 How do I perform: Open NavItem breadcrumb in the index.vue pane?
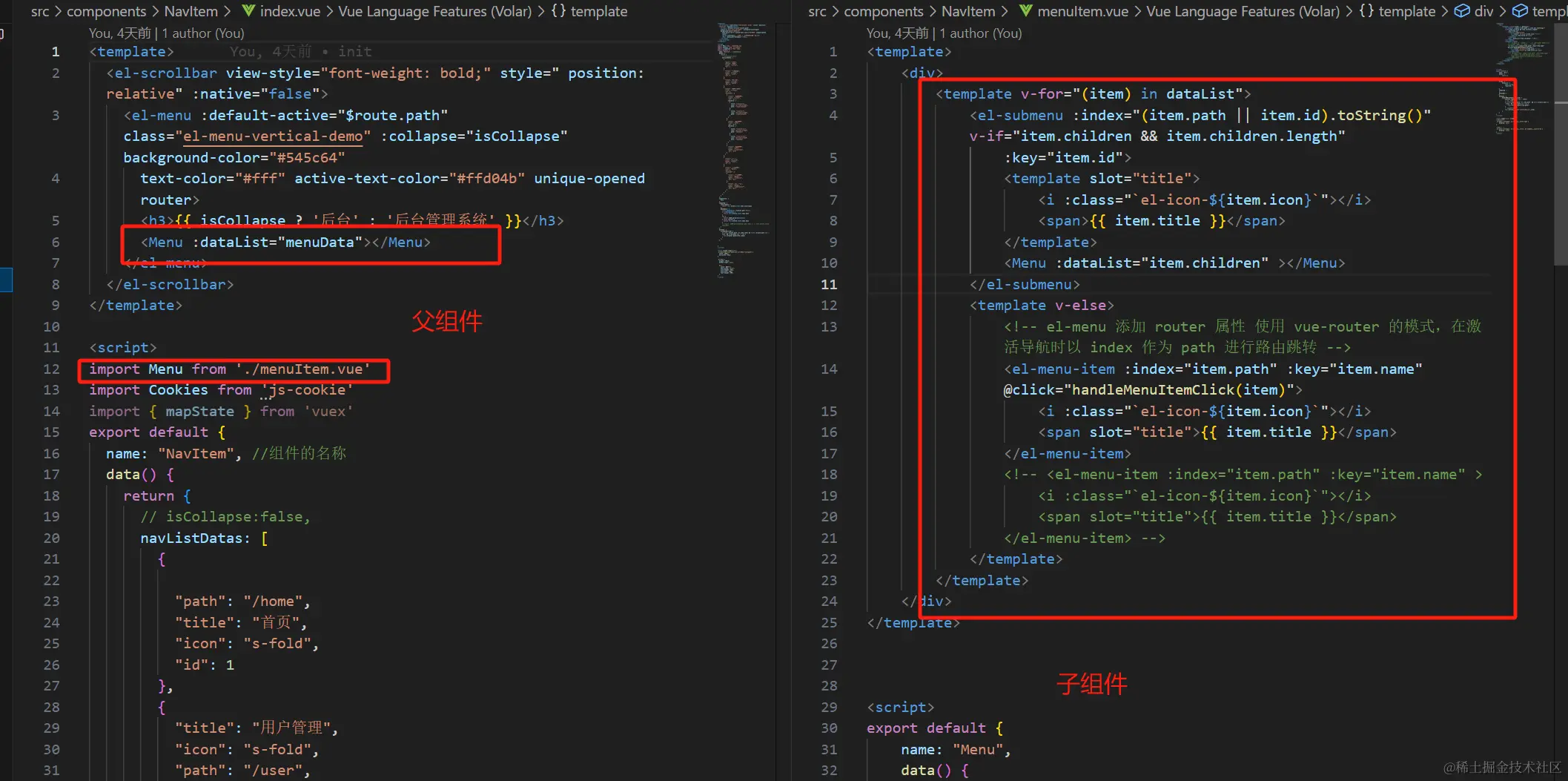point(191,11)
